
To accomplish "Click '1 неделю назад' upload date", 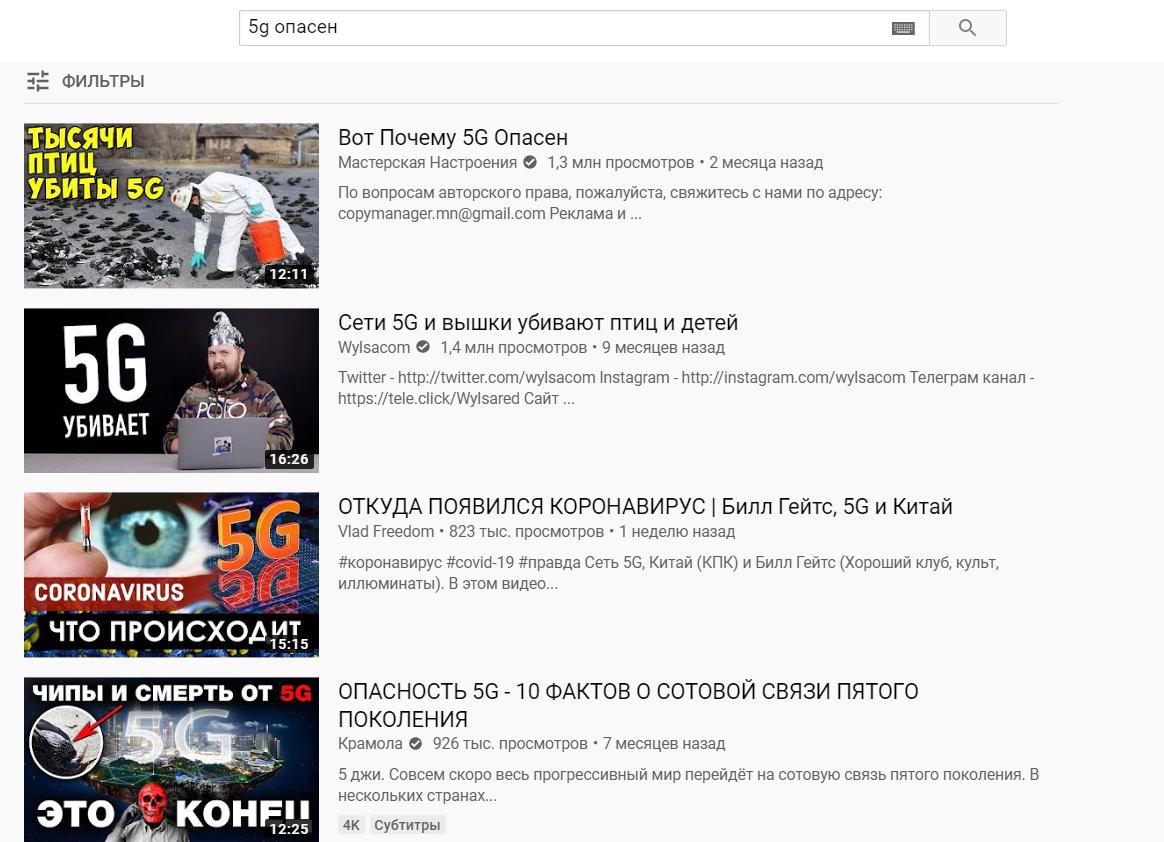I will click(x=677, y=532).
